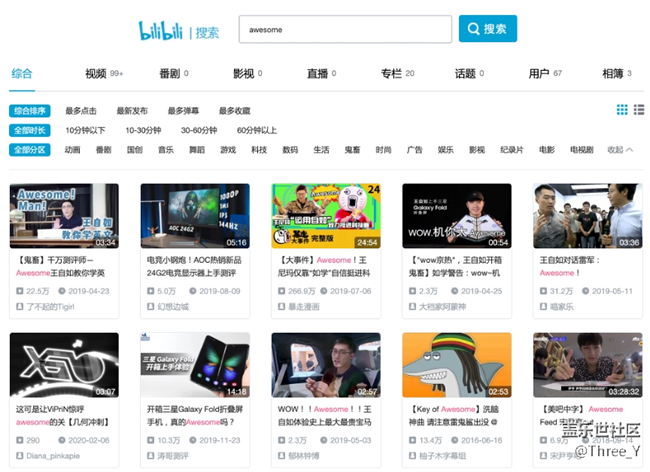
Task: Click uploader icon beside 暴走漫画
Action: point(279,307)
